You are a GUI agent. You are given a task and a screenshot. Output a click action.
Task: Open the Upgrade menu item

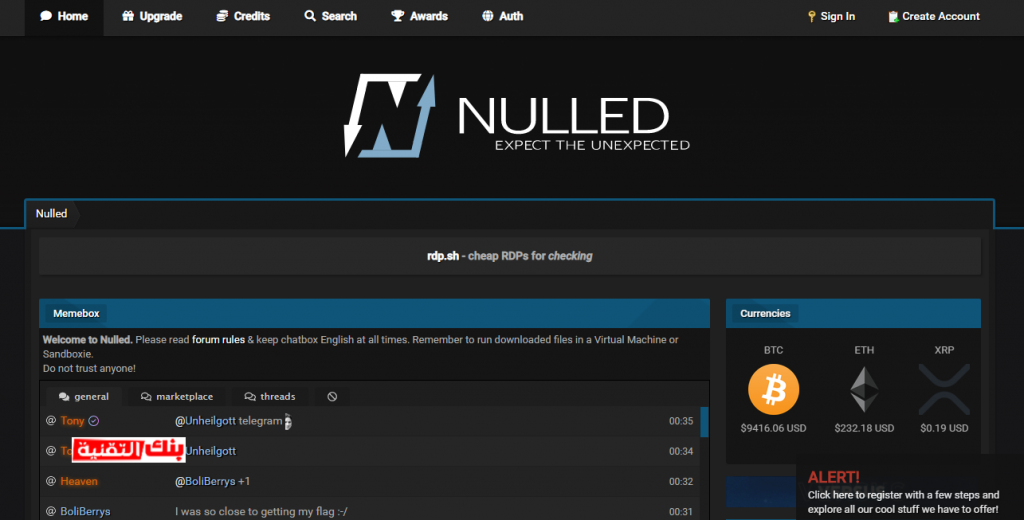152,16
